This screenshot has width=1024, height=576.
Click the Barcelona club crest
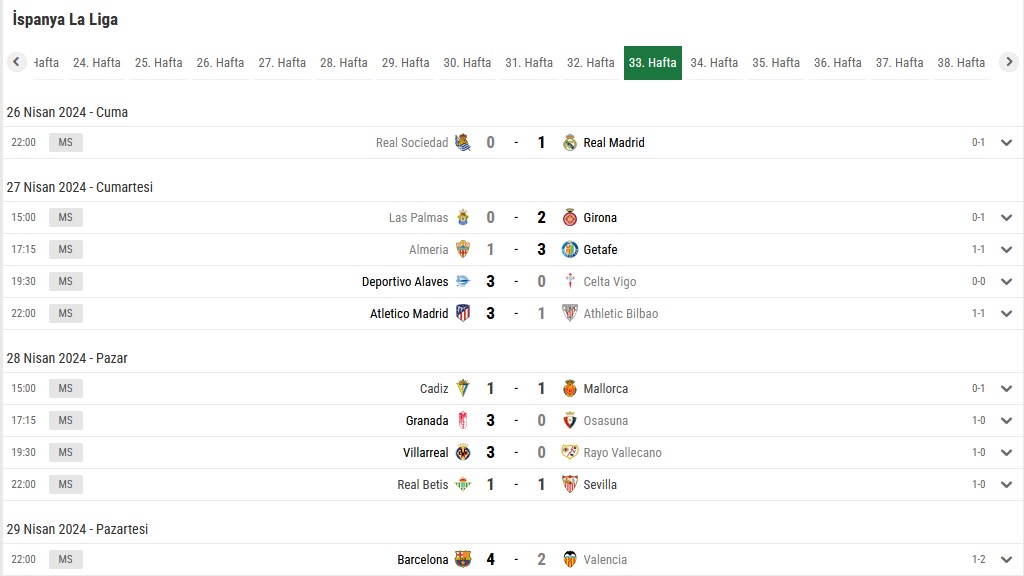463,559
